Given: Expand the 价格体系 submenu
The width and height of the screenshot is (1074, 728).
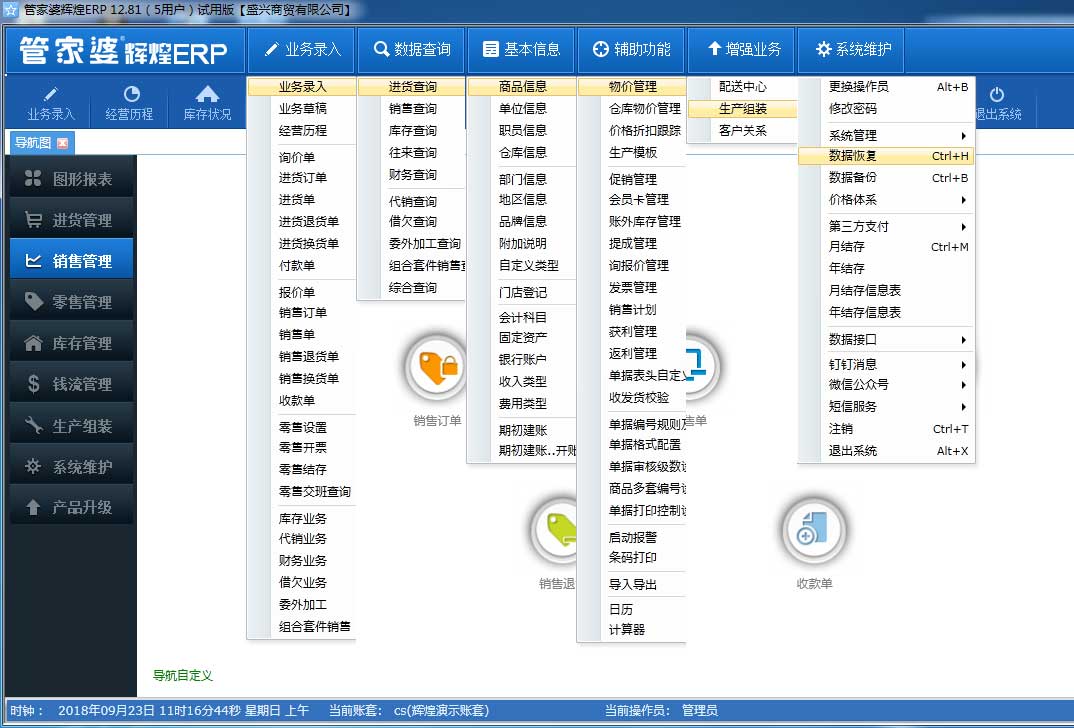Looking at the screenshot, I should [886, 199].
